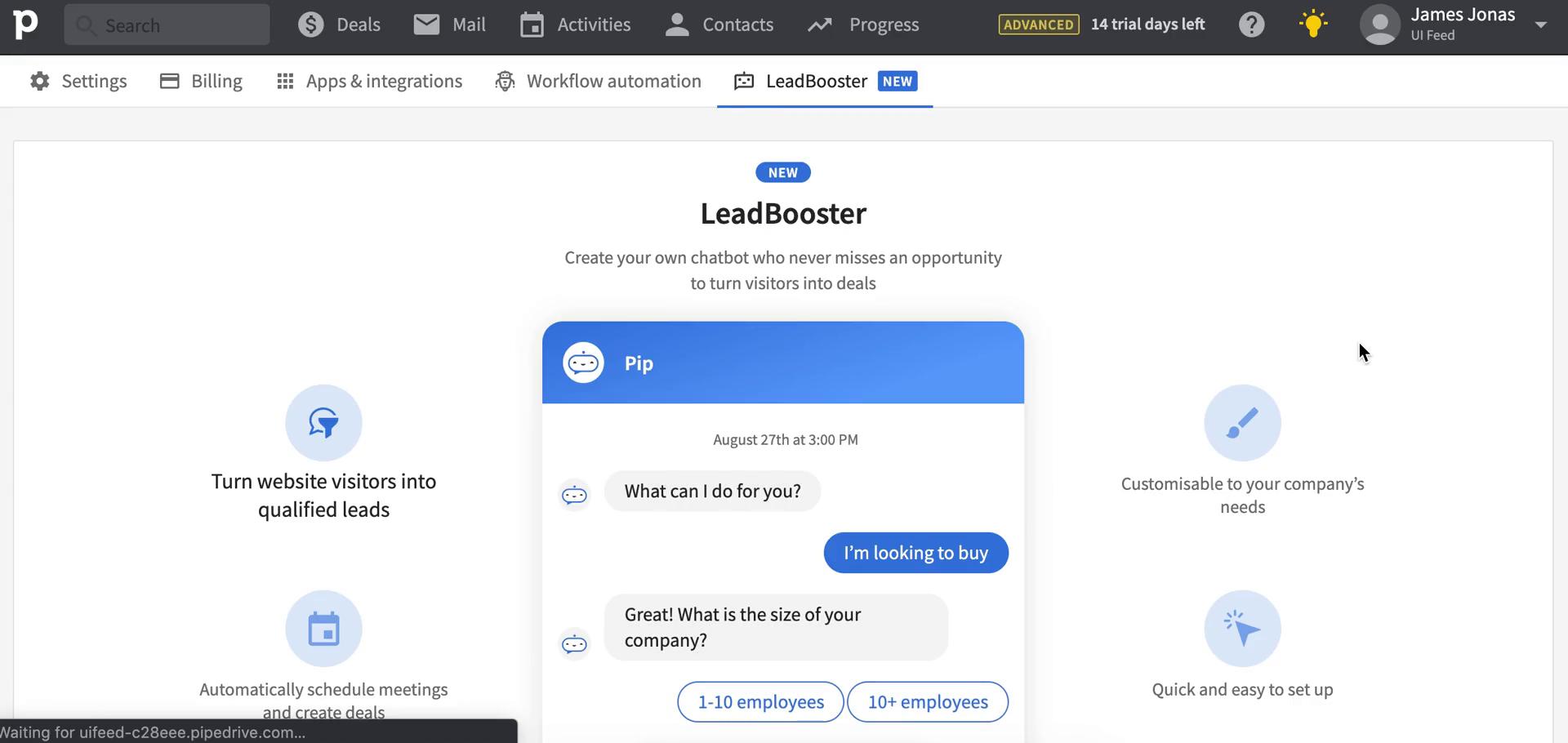Click the James Jonas user name

pyautogui.click(x=1463, y=15)
